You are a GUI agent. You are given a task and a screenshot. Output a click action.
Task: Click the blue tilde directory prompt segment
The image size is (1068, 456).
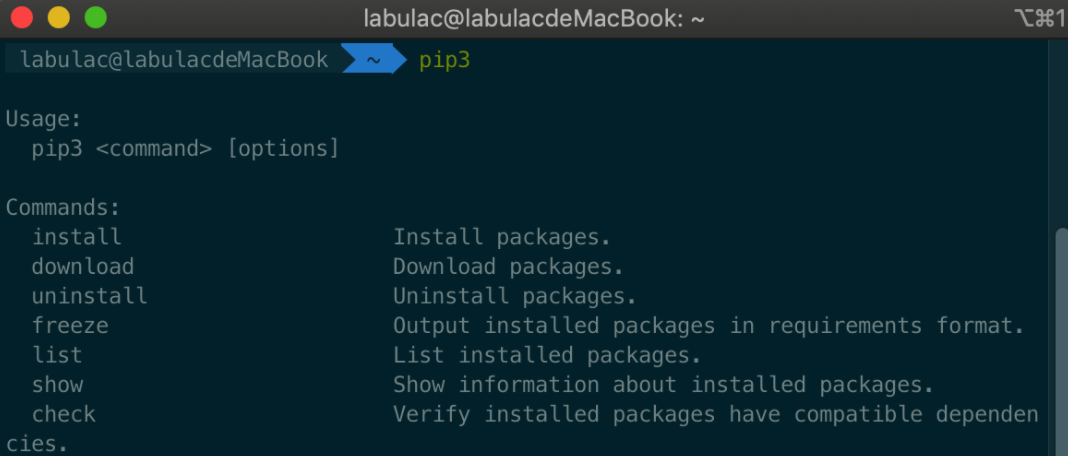373,60
